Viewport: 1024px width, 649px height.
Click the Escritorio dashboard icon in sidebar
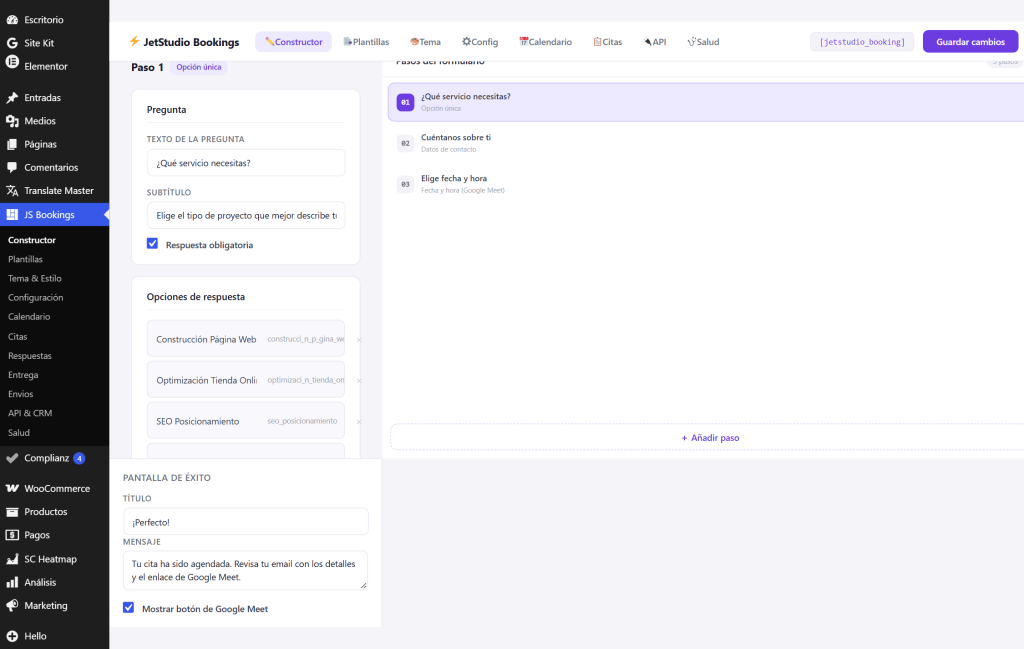(12, 20)
